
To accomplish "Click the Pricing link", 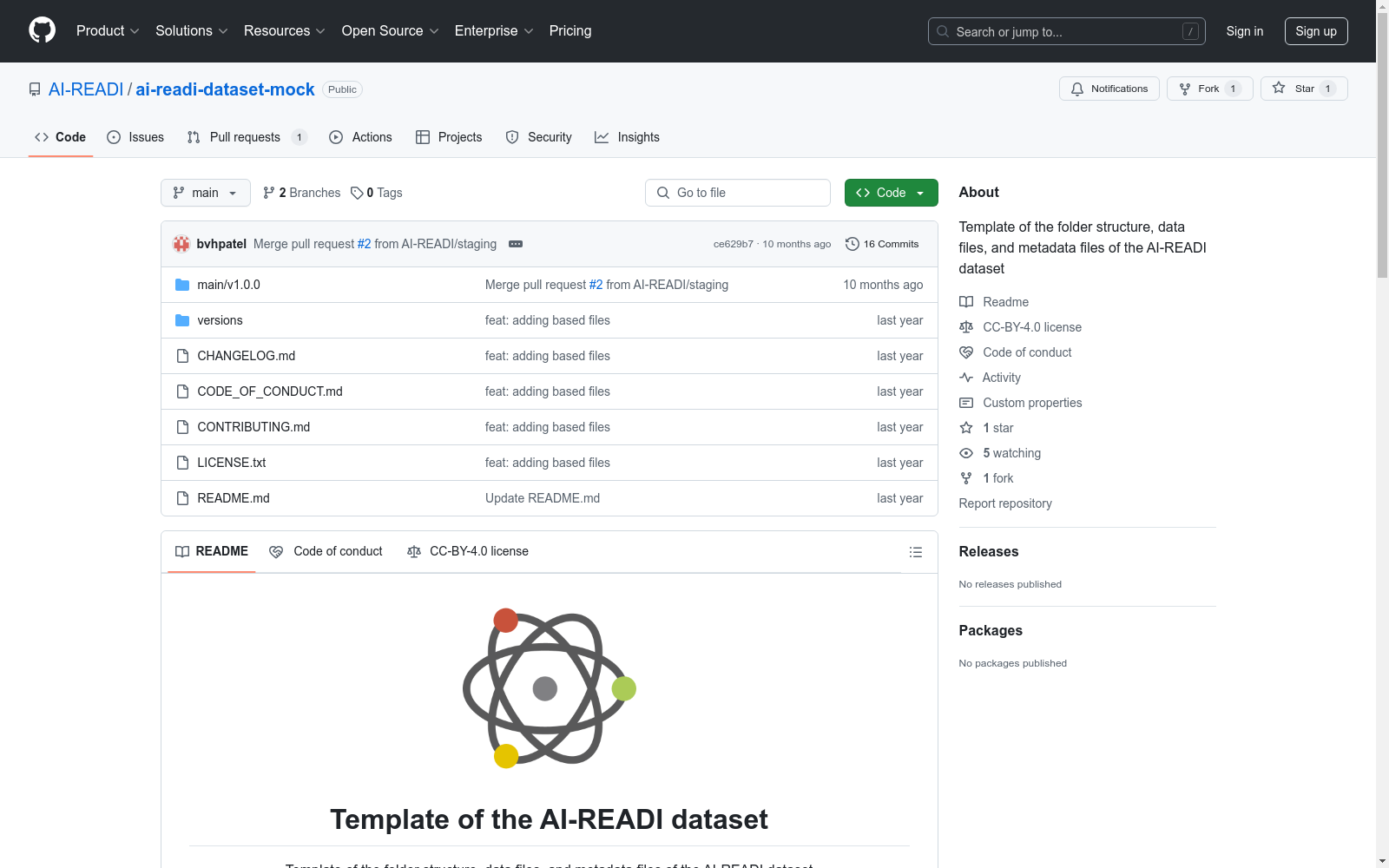I will click(570, 31).
